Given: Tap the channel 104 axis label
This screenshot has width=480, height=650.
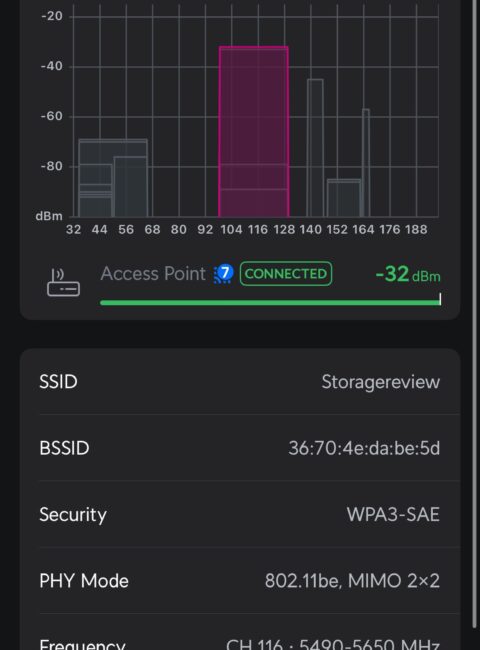Looking at the screenshot, I should coord(231,229).
